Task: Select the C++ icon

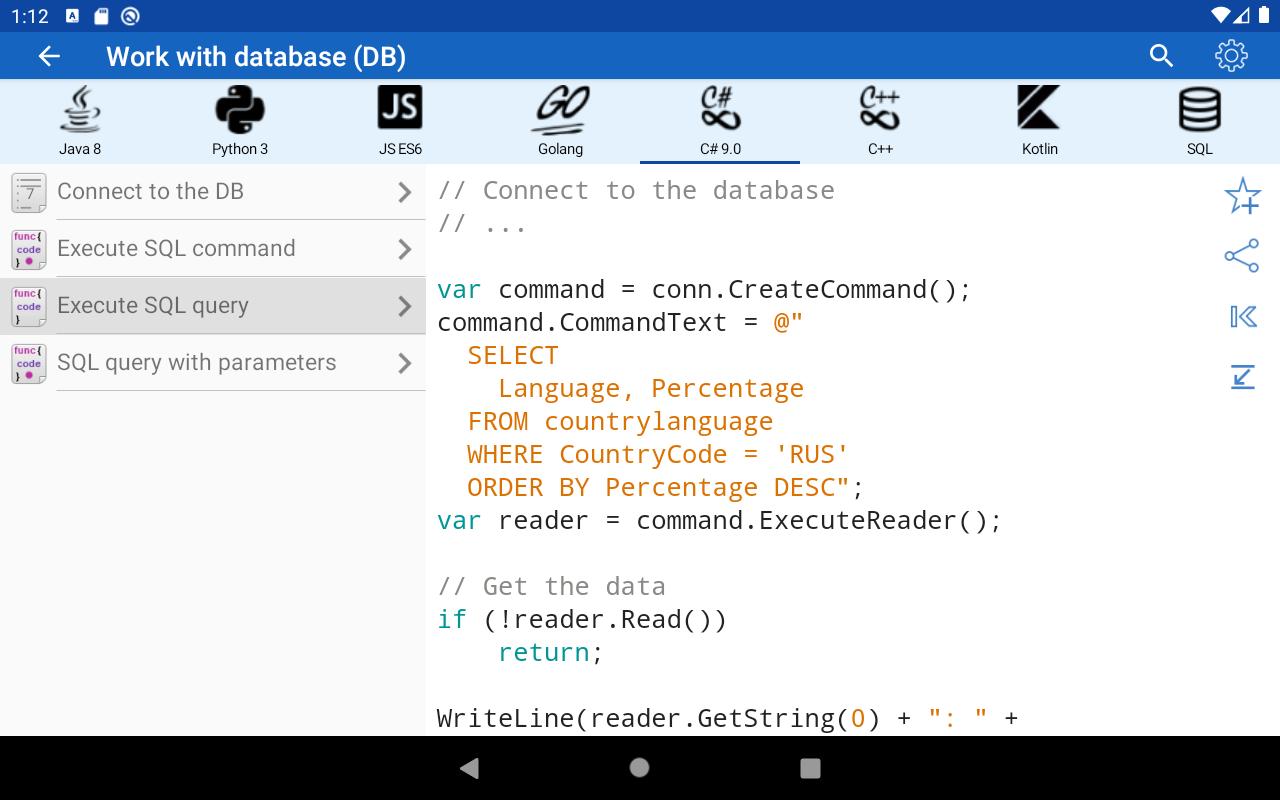Action: (x=880, y=108)
